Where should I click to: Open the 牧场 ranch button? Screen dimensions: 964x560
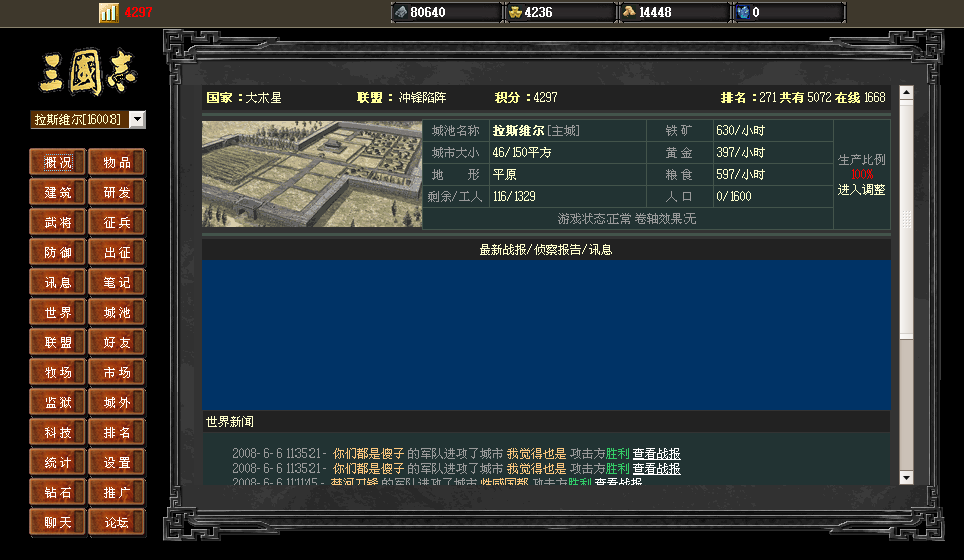pos(57,373)
